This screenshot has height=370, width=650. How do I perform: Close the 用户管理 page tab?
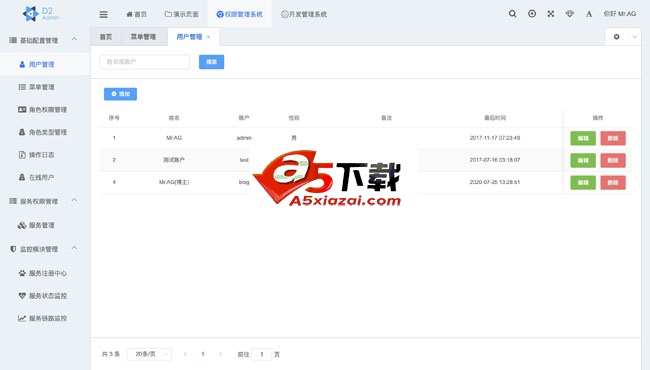click(x=209, y=37)
